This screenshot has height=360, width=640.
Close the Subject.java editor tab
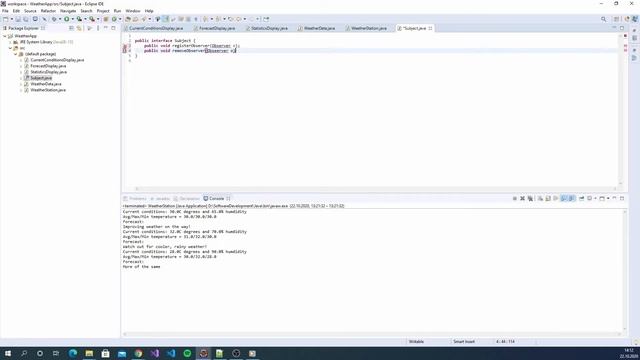coord(430,28)
